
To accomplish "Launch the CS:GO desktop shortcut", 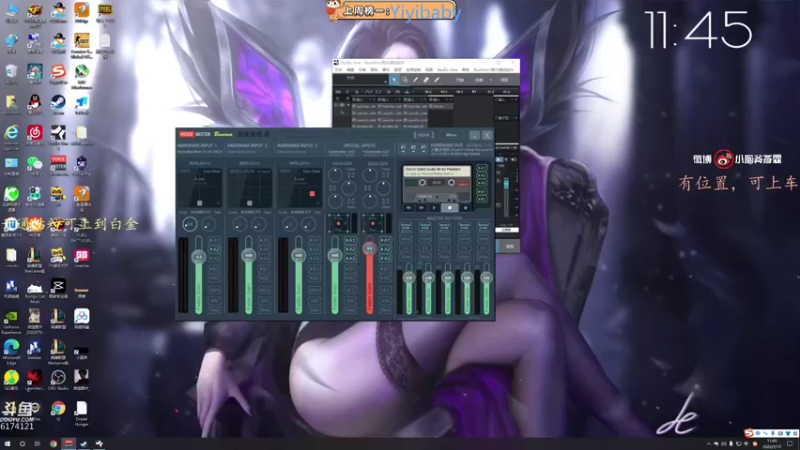I will tap(82, 43).
